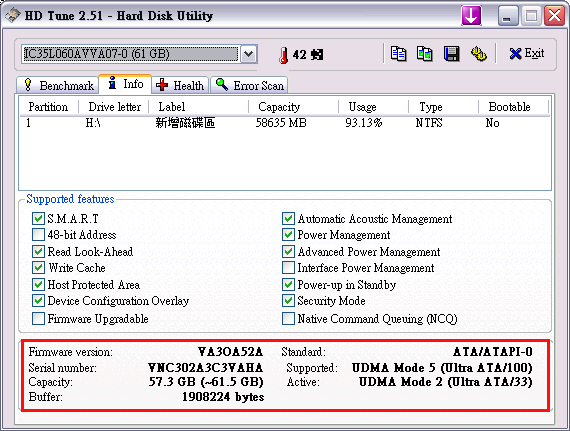Open the options (gold wrench) icon
Screen dimensions: 570x431
[478, 54]
